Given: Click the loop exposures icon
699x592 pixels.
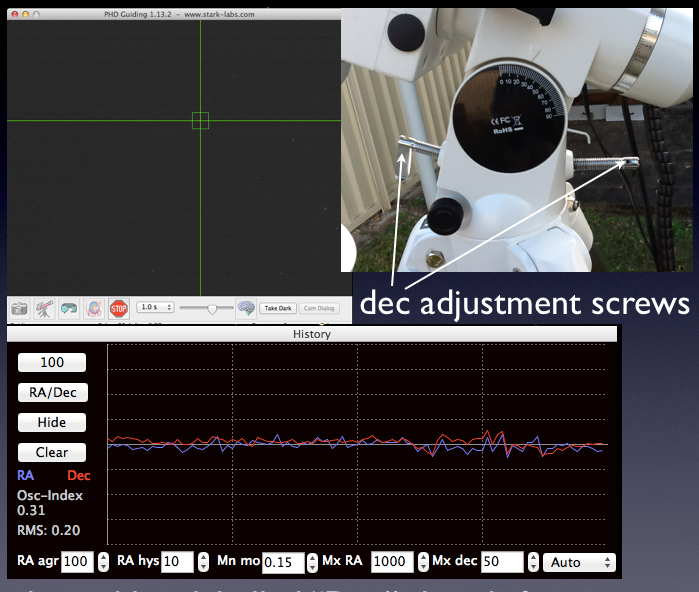Looking at the screenshot, I should point(69,309).
